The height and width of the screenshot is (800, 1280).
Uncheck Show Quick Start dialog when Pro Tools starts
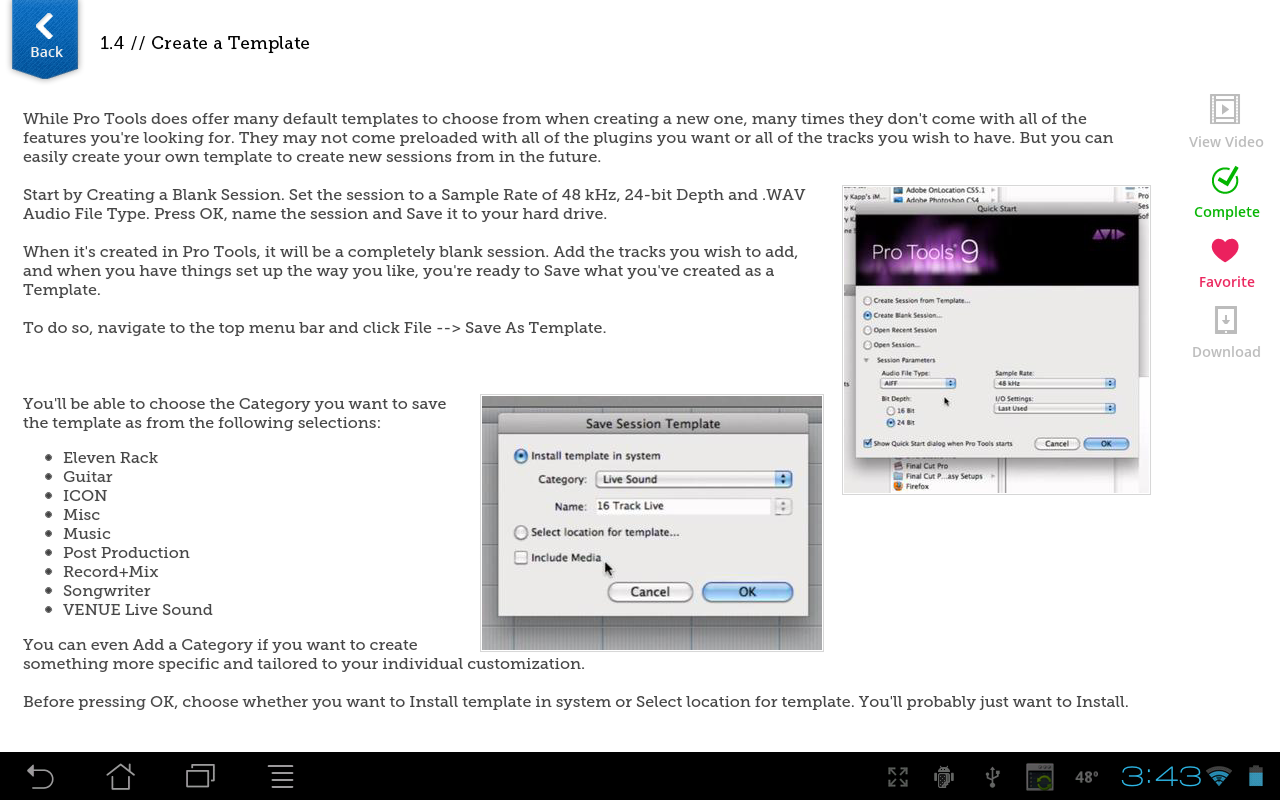click(x=866, y=443)
